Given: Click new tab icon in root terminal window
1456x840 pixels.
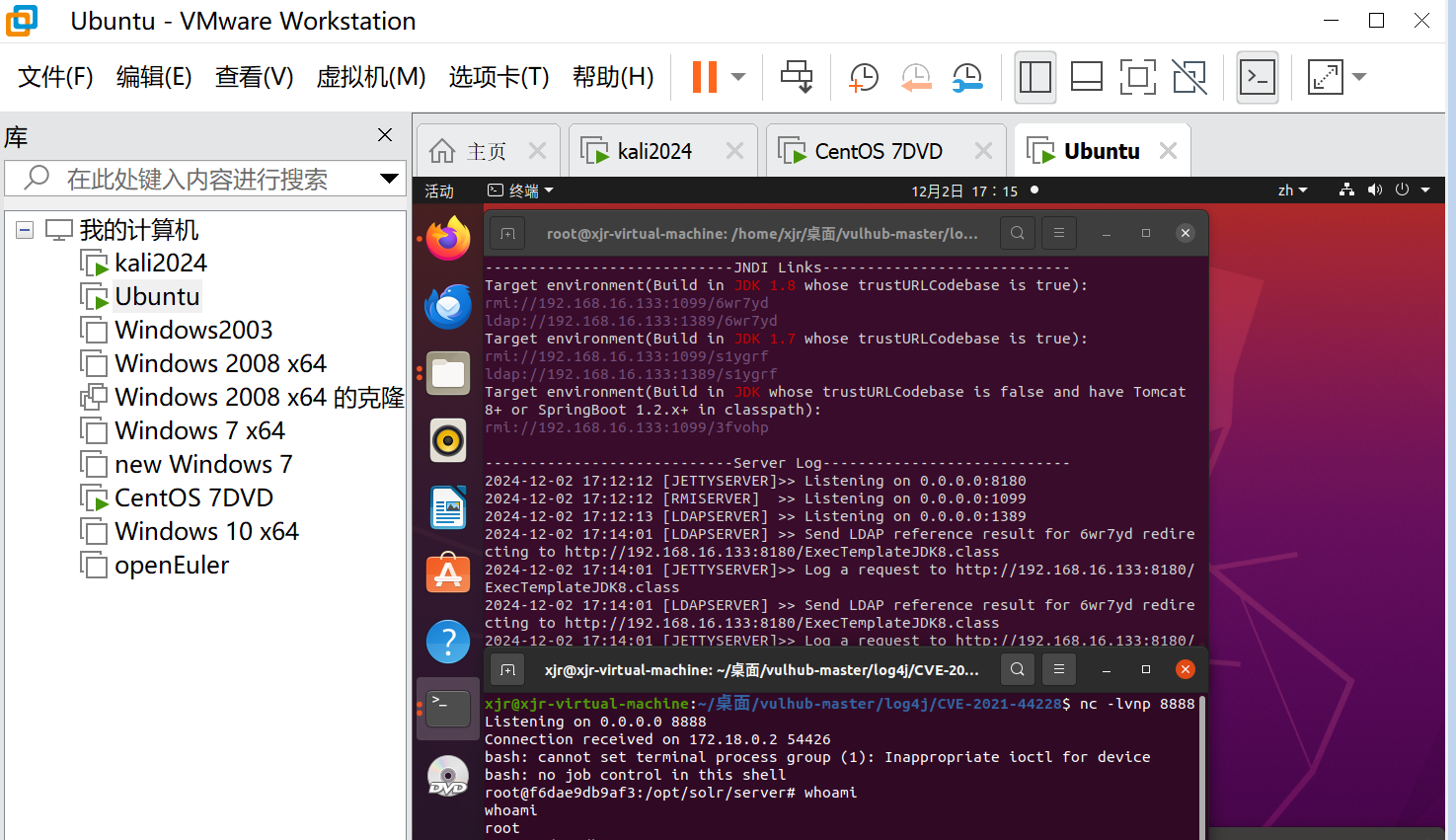Looking at the screenshot, I should tap(507, 233).
